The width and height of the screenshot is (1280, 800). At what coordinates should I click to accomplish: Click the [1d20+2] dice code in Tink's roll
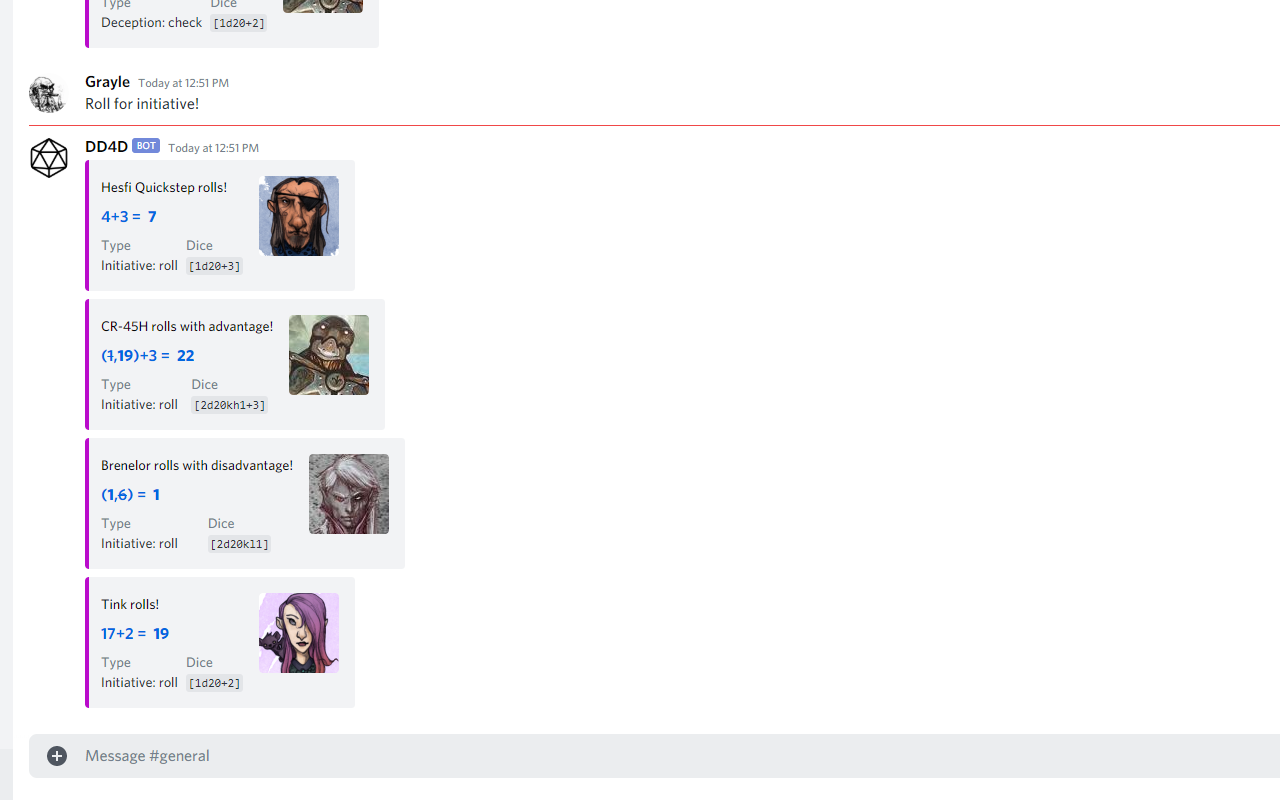point(214,683)
